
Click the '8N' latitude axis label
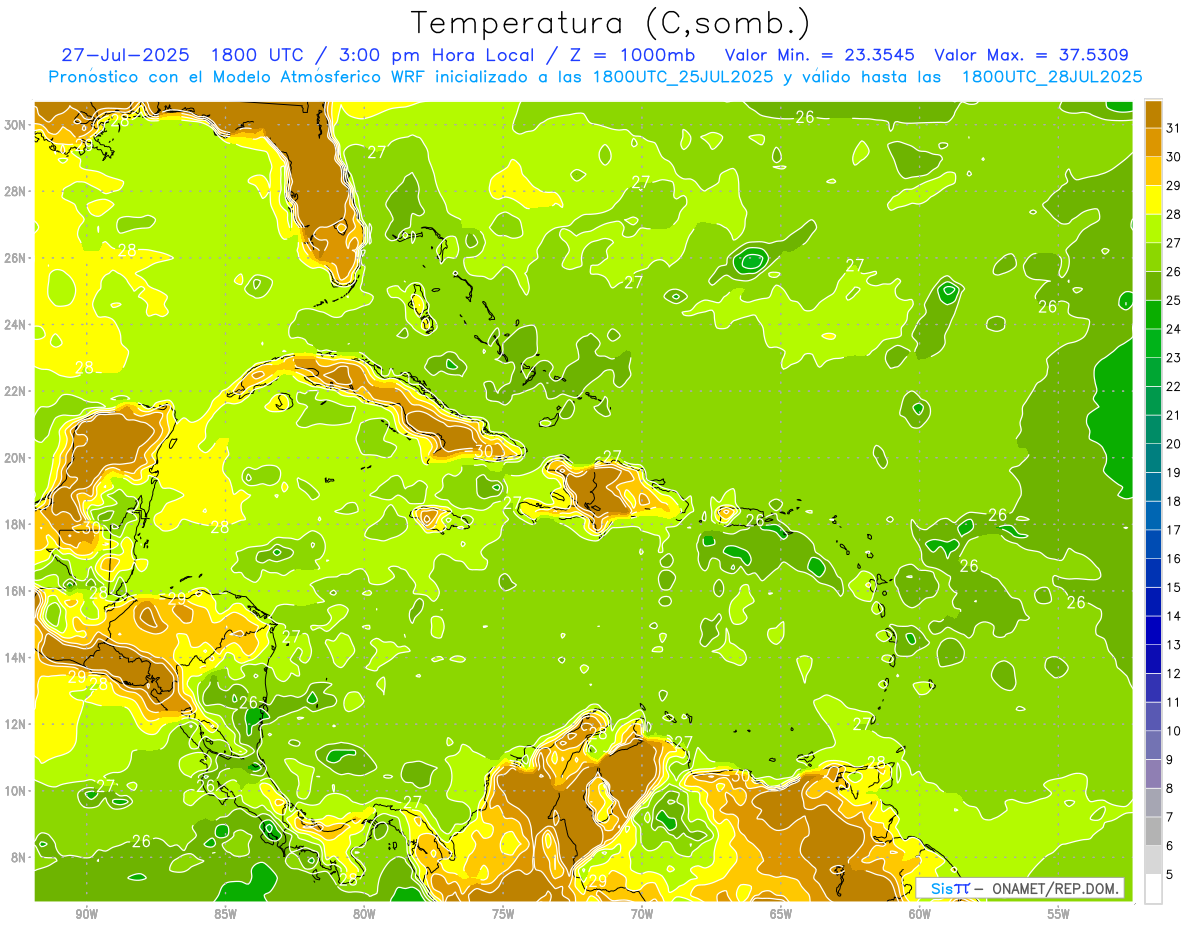pyautogui.click(x=19, y=857)
